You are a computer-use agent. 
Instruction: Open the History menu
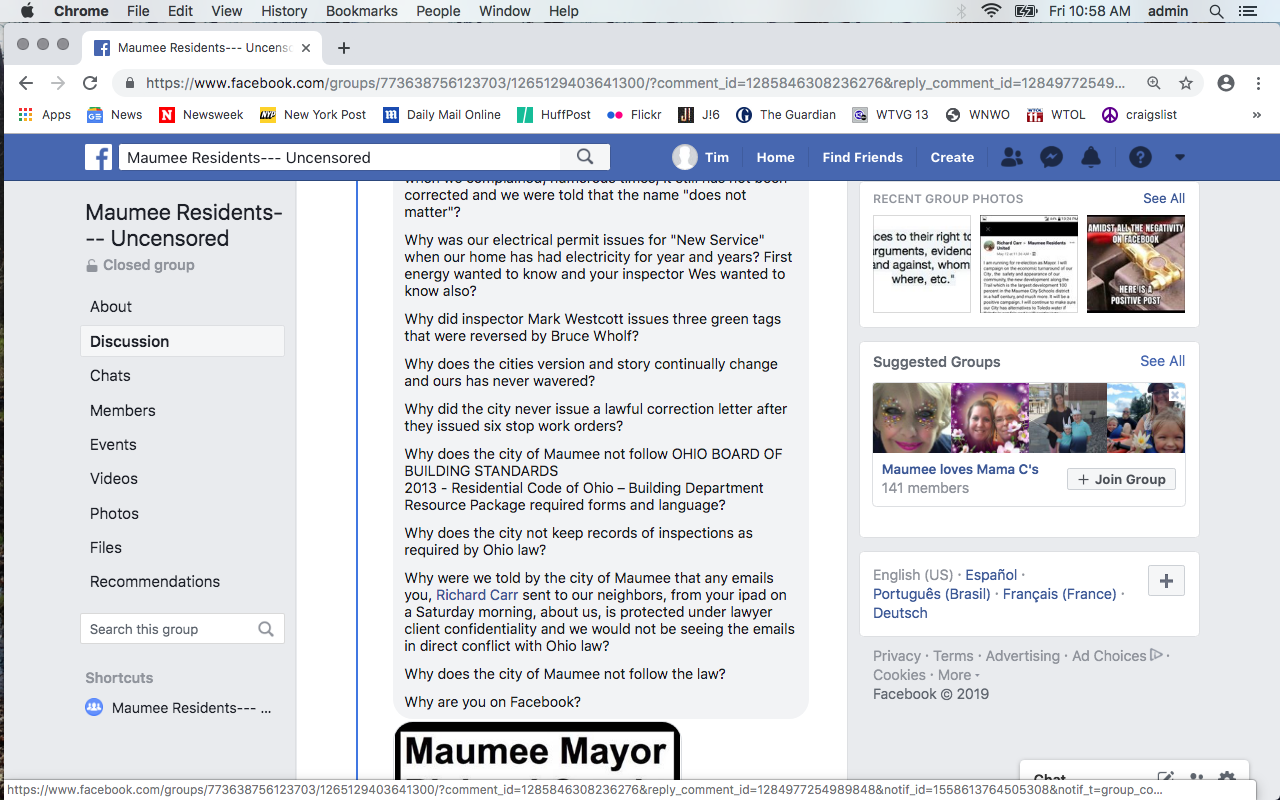tap(284, 11)
